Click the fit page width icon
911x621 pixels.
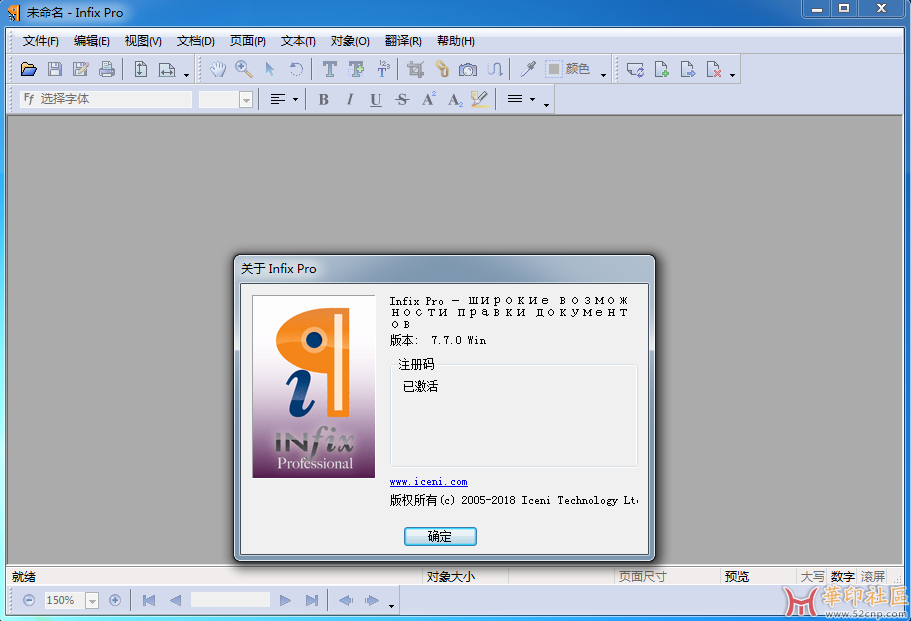point(167,70)
